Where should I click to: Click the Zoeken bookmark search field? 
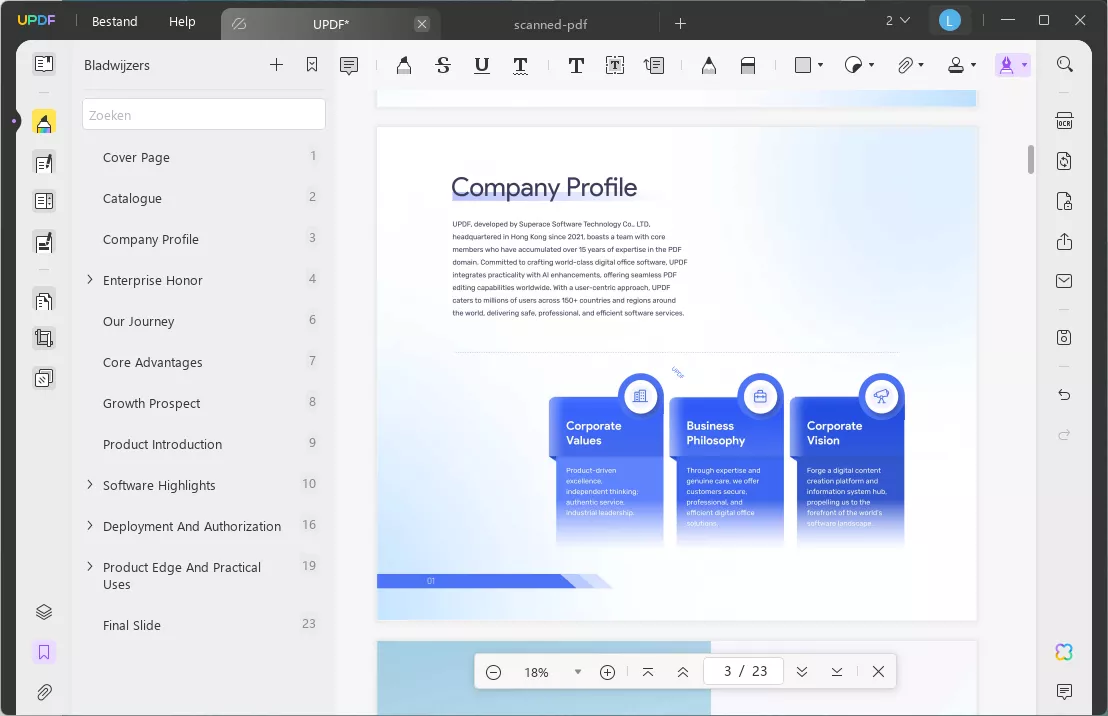click(x=204, y=115)
